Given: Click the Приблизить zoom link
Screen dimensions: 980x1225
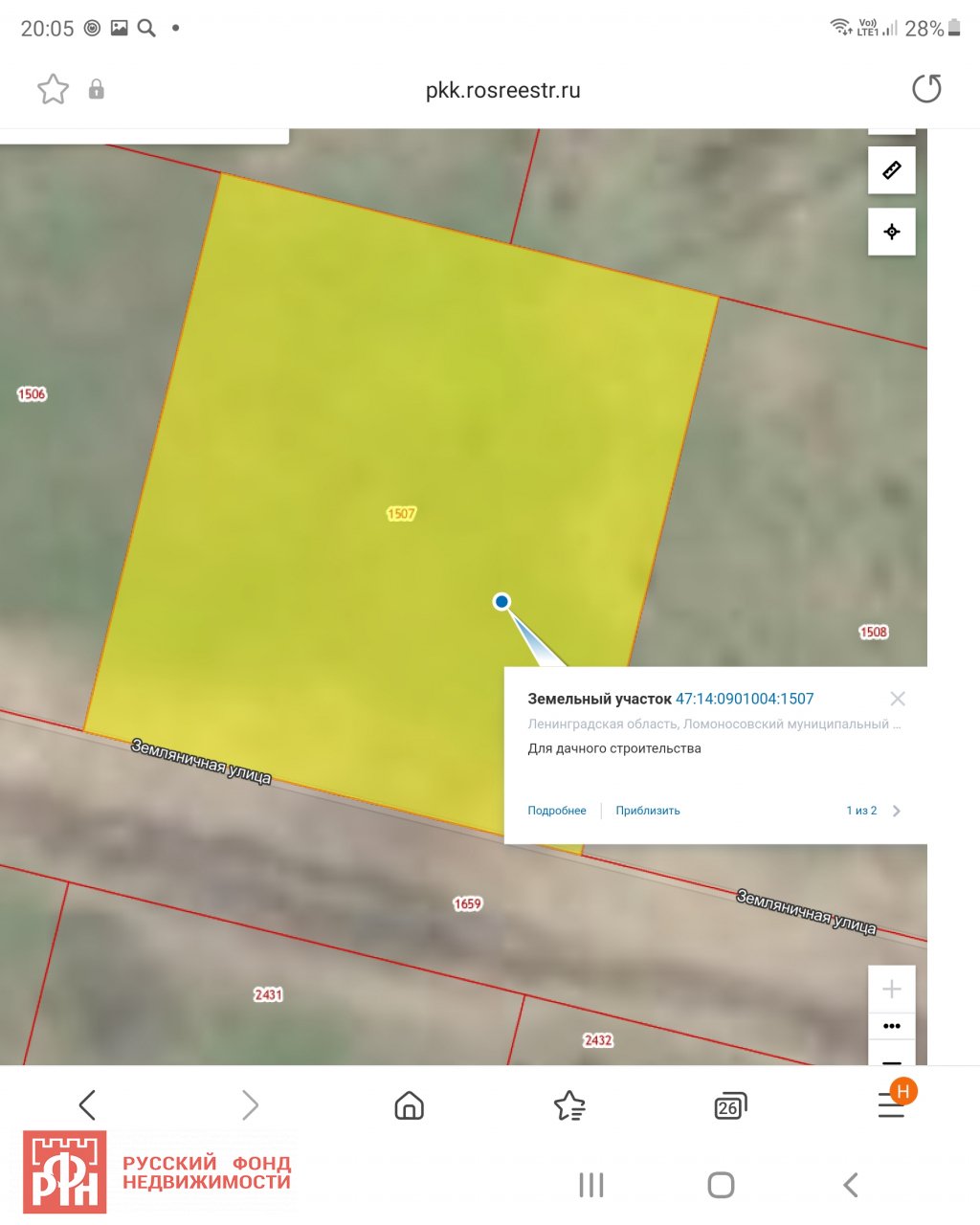Looking at the screenshot, I should tap(648, 811).
